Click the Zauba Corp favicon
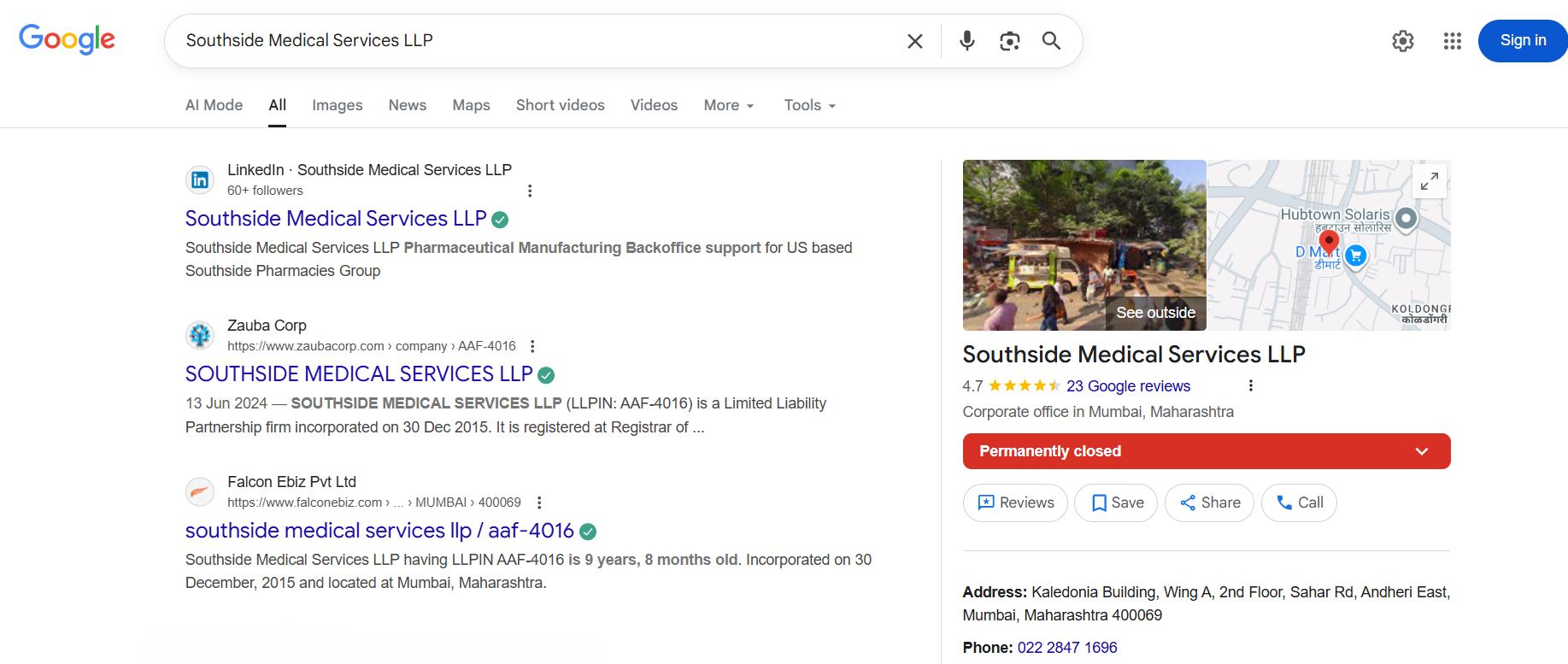Screen dimensions: 1568x664 click(200, 335)
